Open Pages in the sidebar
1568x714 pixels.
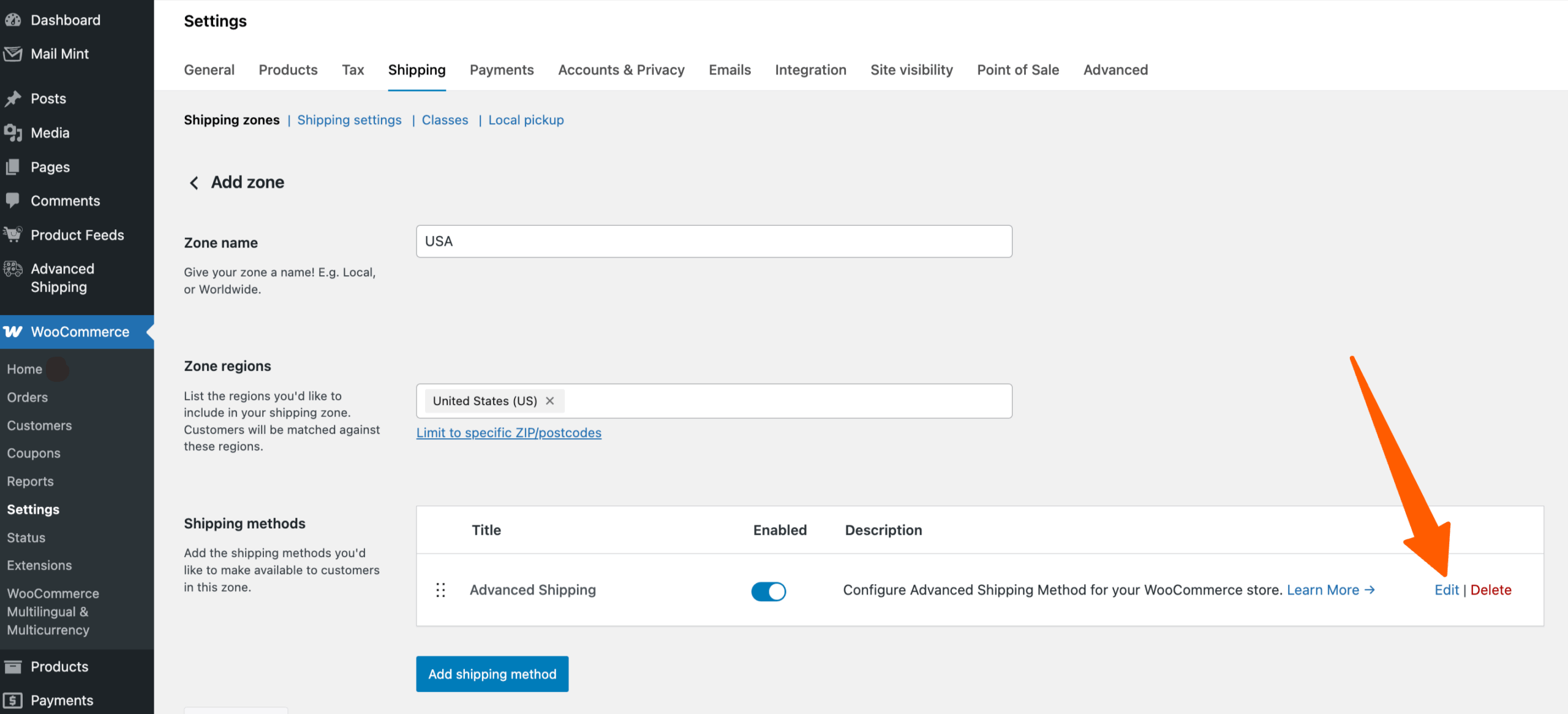tap(50, 167)
